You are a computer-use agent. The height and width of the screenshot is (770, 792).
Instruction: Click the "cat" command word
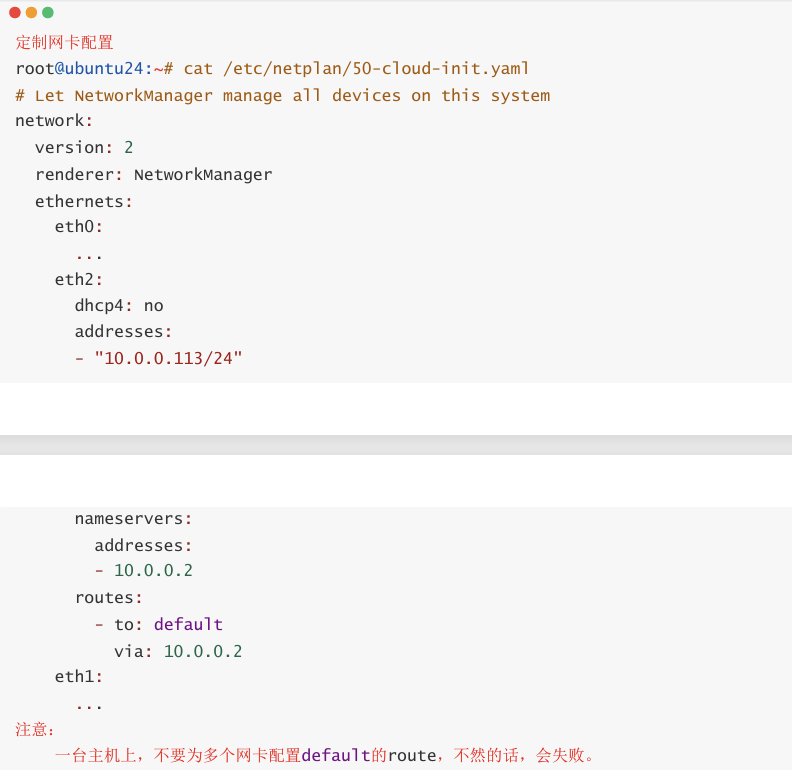198,68
